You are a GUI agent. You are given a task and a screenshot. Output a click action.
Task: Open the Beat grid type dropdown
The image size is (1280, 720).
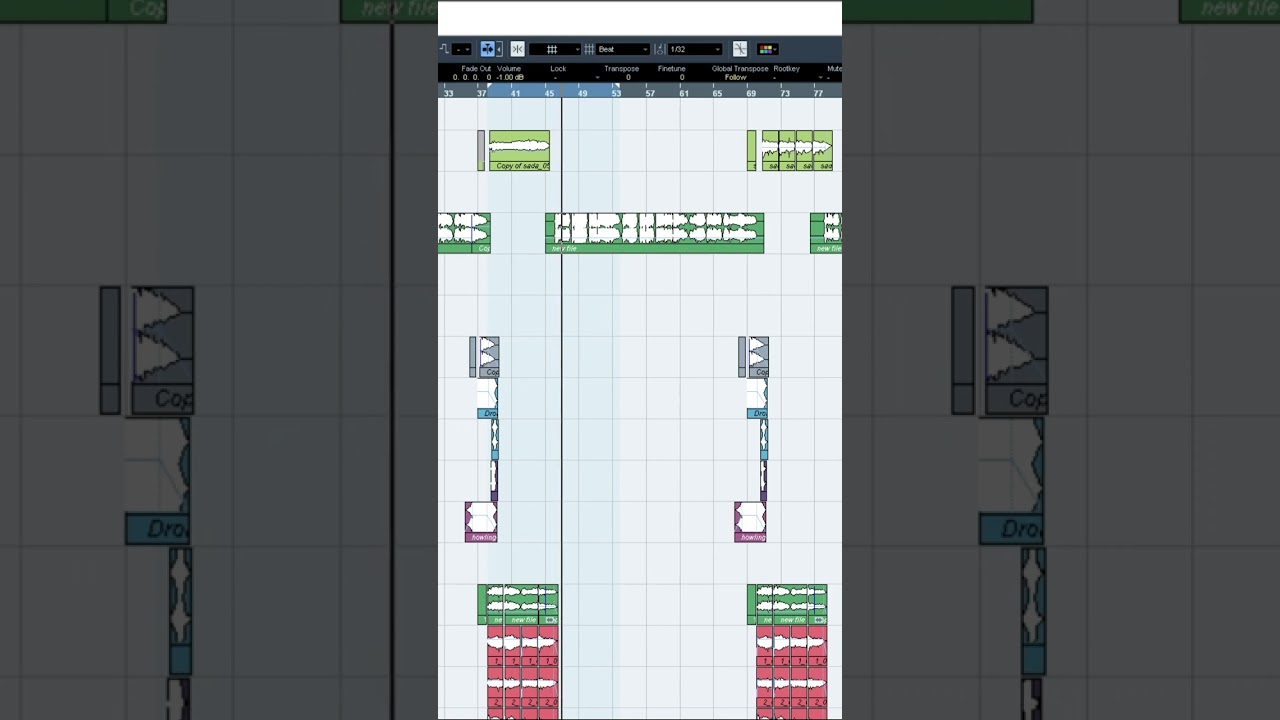click(x=623, y=49)
